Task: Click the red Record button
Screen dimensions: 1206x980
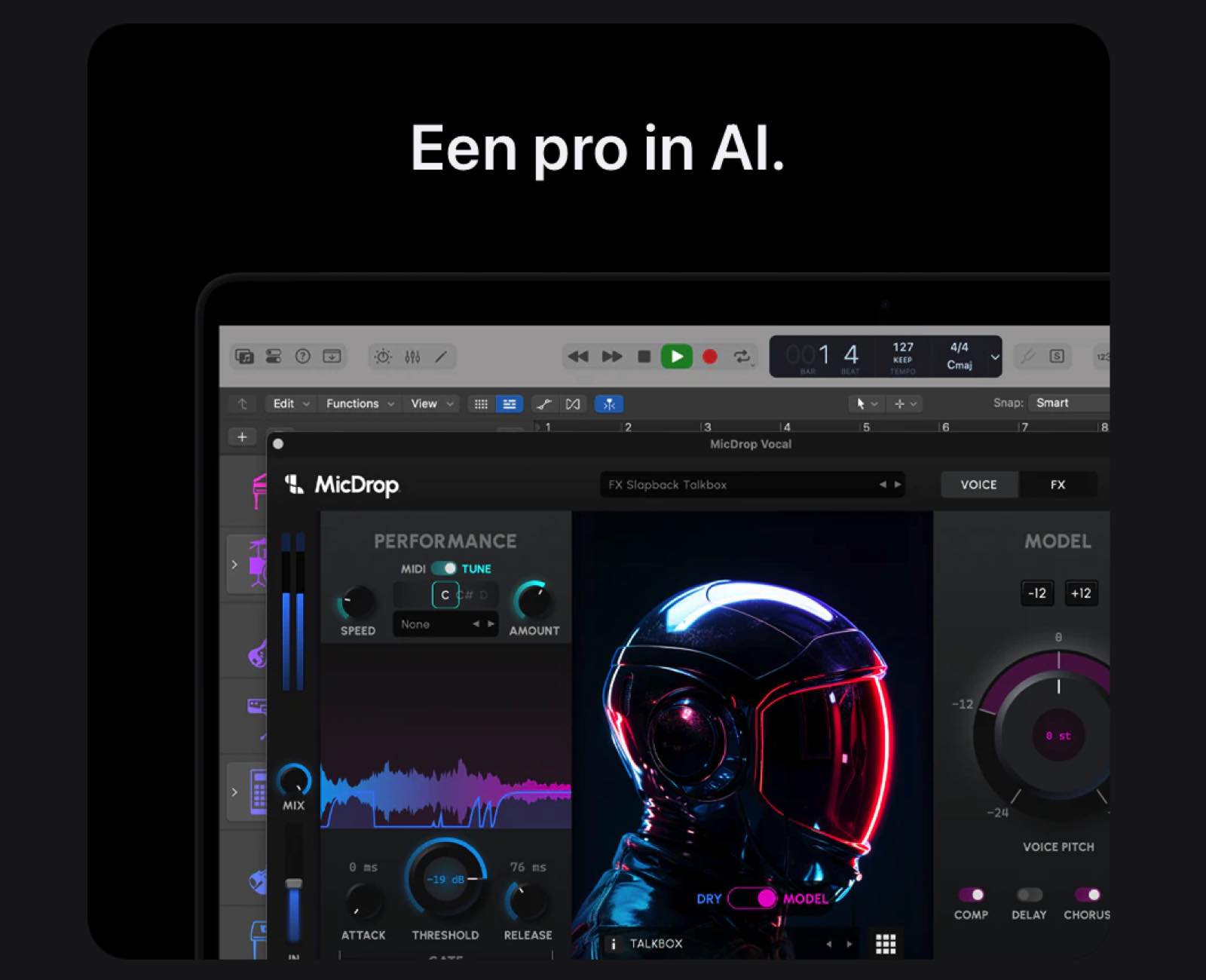Action: point(709,357)
